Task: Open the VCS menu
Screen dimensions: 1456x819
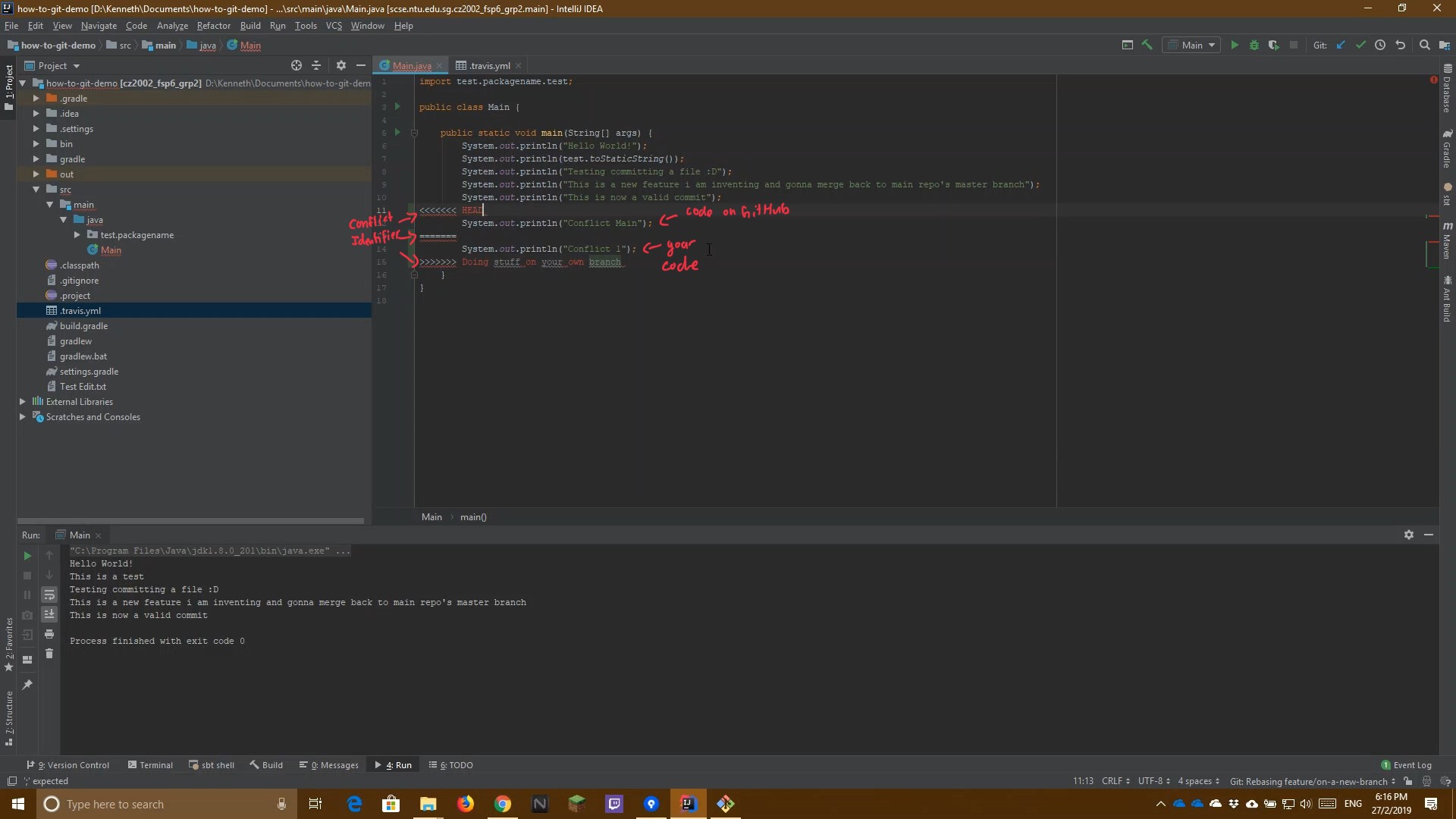Action: pos(334,26)
